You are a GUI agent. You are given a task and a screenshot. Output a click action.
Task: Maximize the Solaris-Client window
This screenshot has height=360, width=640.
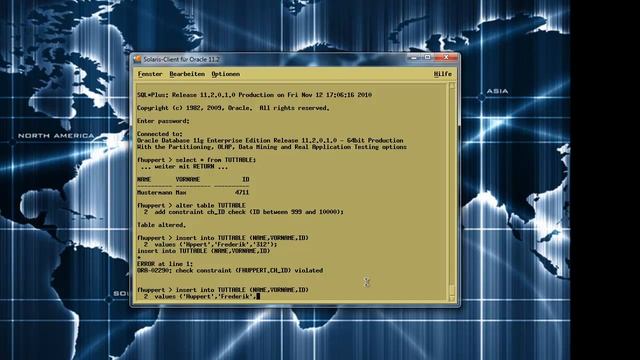point(427,58)
